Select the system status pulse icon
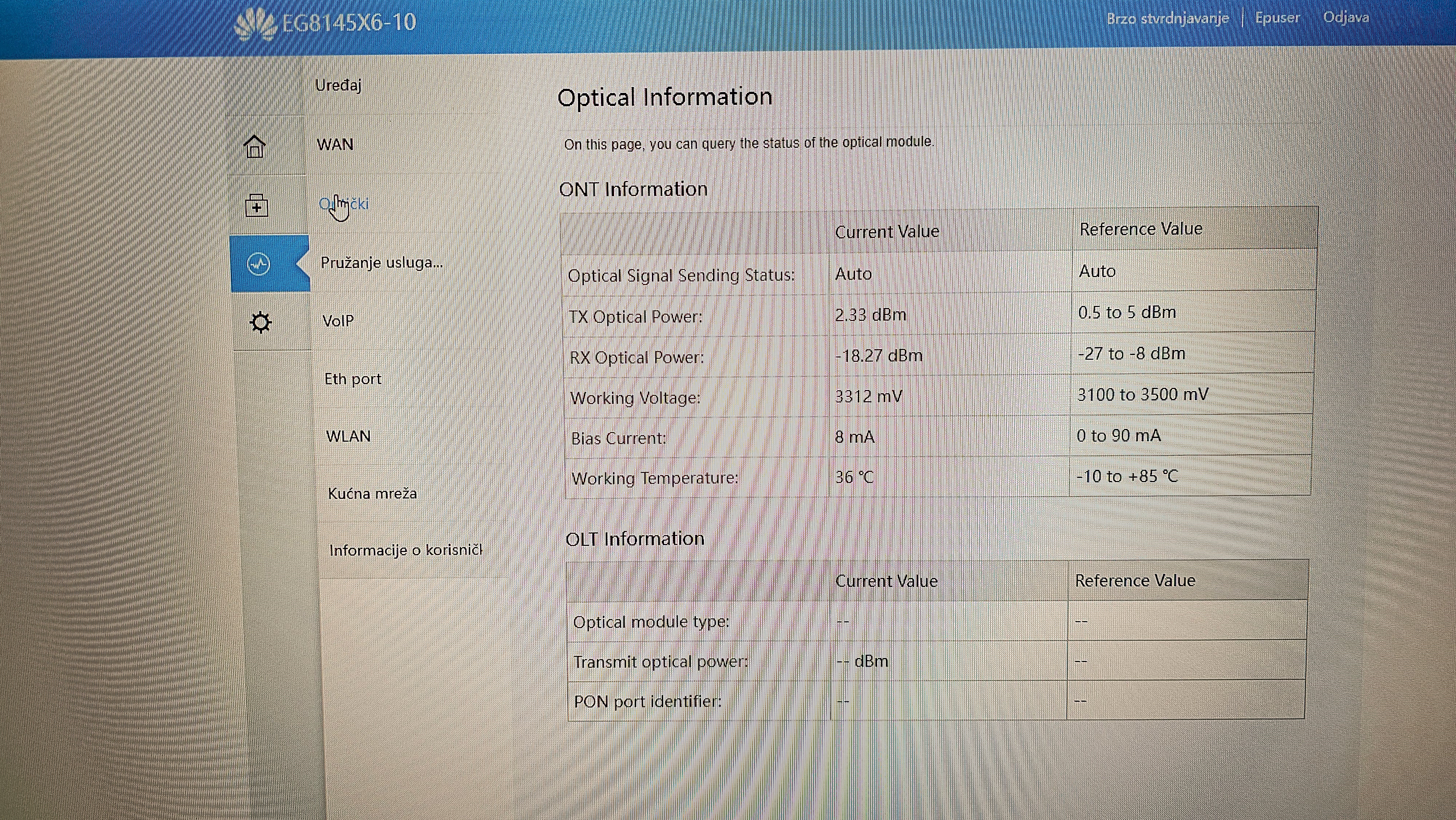The width and height of the screenshot is (1456, 820). click(259, 264)
